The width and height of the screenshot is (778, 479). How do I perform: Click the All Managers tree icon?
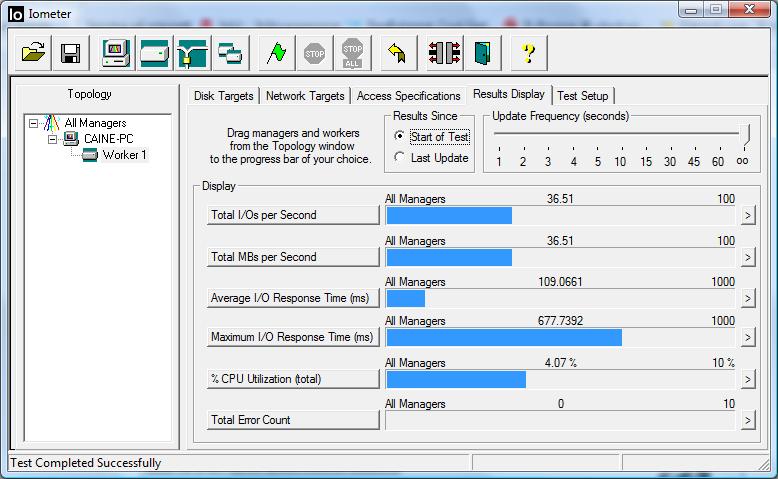pos(52,123)
